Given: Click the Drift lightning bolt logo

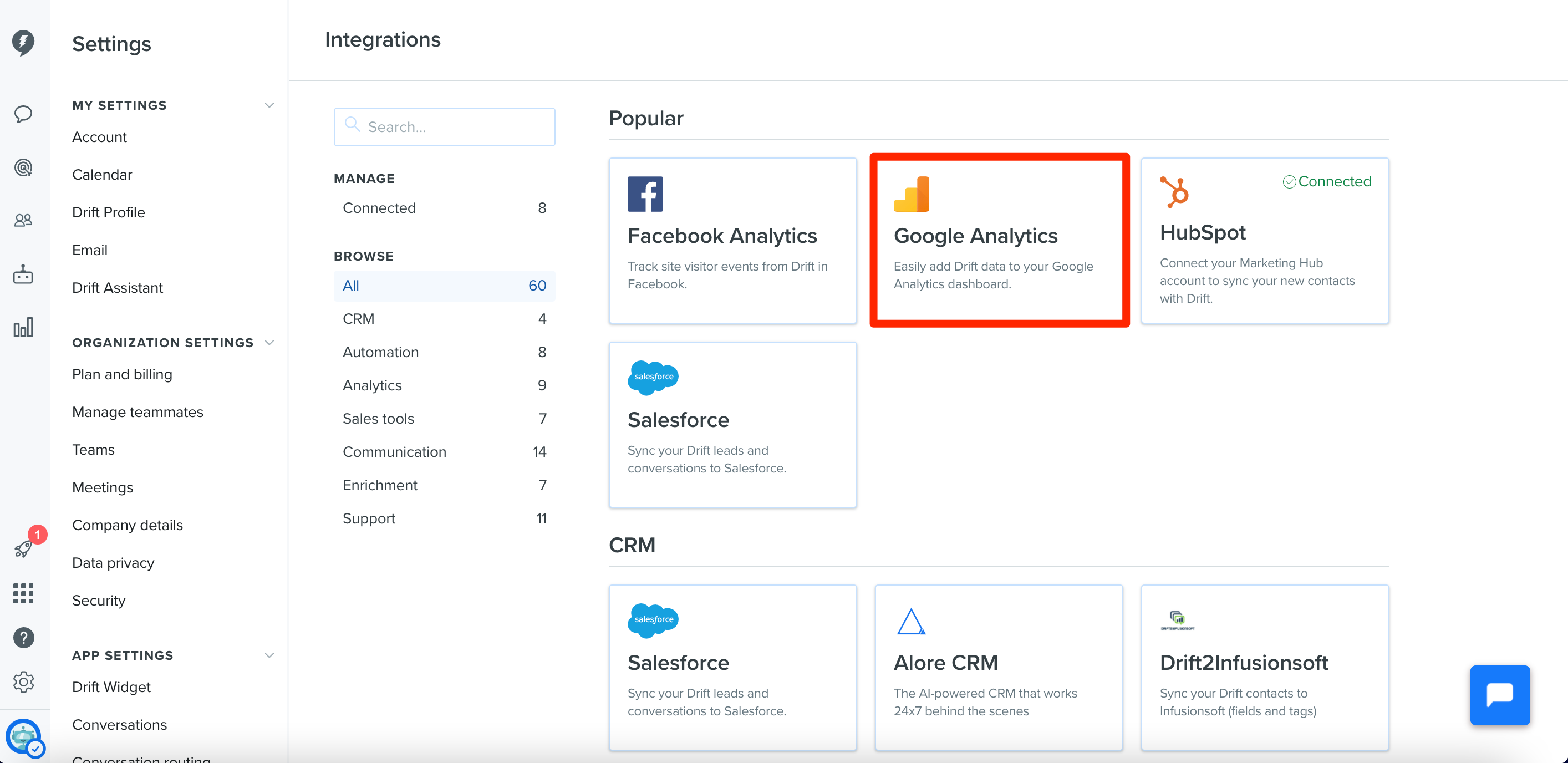Looking at the screenshot, I should tap(23, 43).
